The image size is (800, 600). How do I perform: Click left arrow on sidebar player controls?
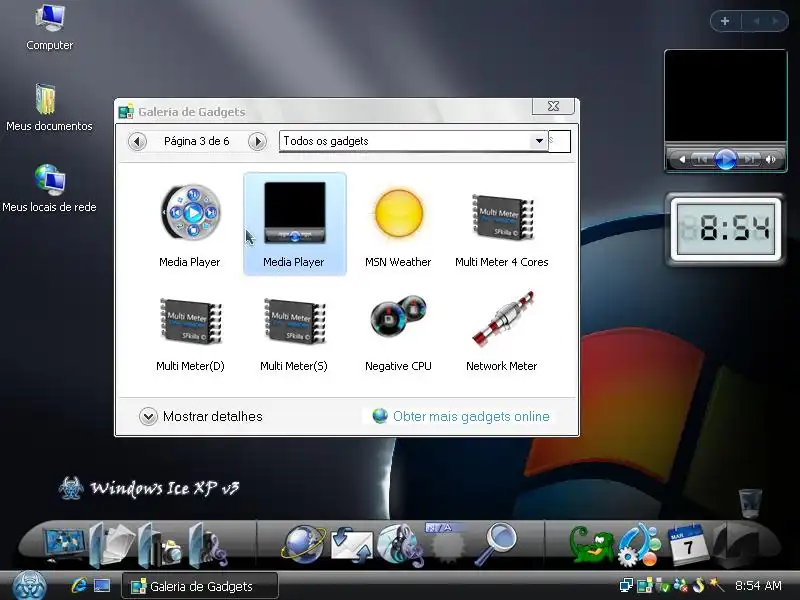pos(682,160)
